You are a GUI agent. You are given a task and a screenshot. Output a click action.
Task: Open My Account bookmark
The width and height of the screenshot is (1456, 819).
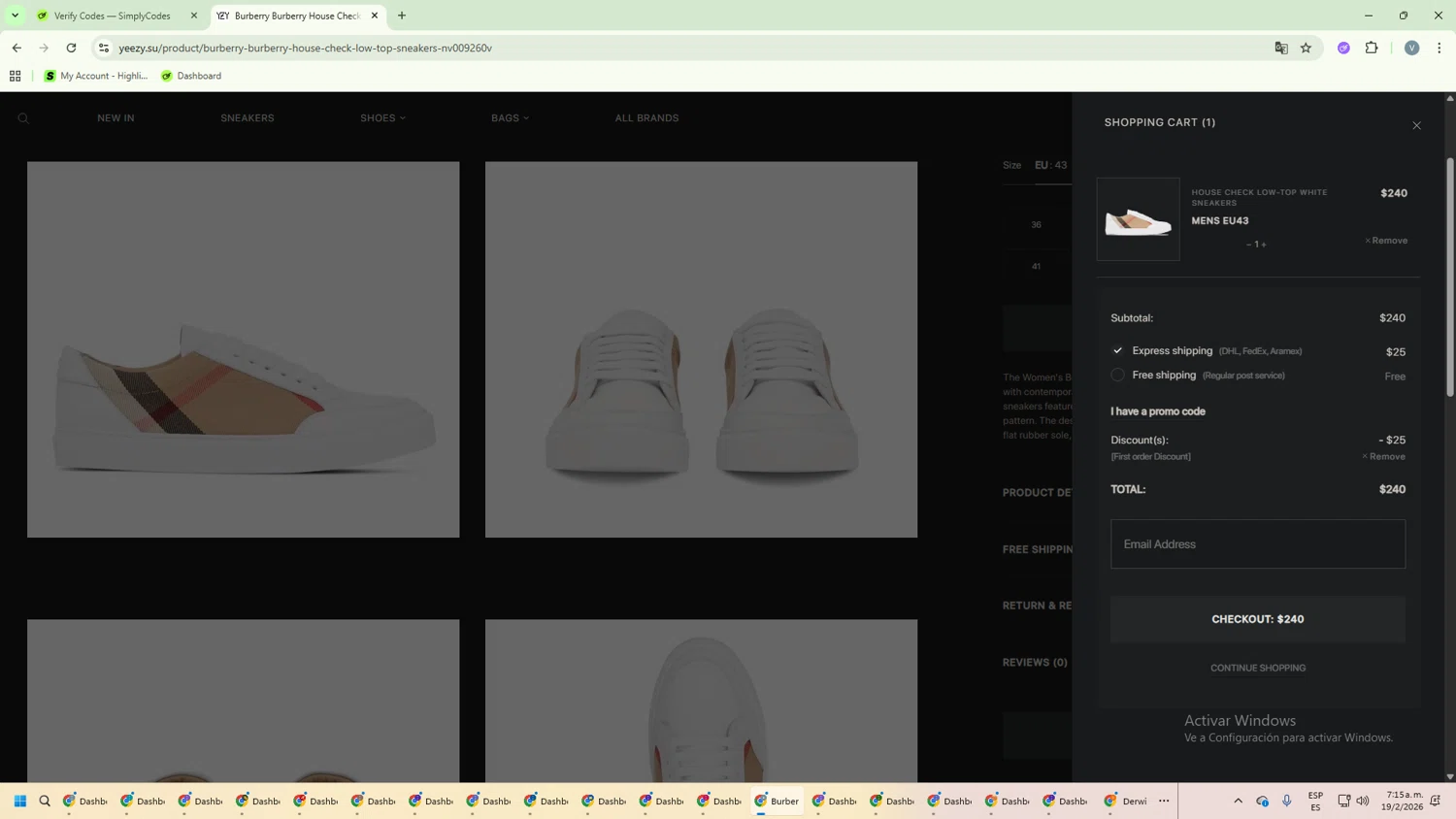coord(95,76)
